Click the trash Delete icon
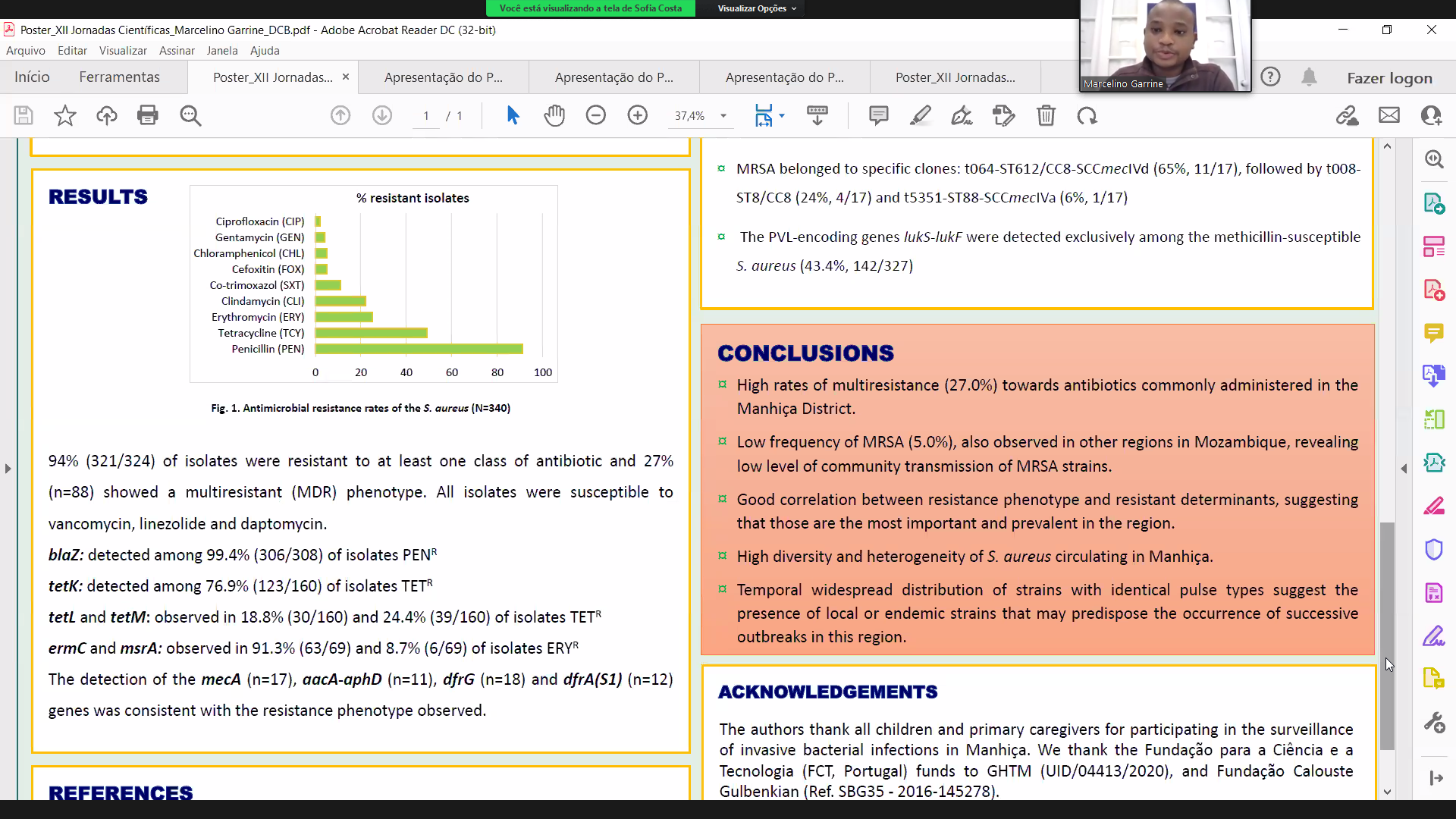 1046,115
